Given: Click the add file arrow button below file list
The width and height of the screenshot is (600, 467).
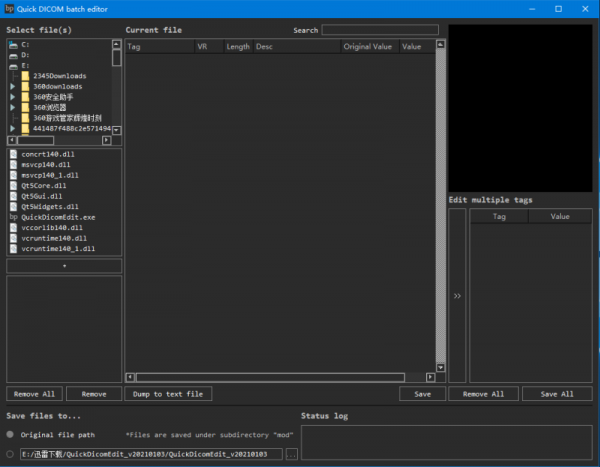Looking at the screenshot, I should pyautogui.click(x=64, y=266).
